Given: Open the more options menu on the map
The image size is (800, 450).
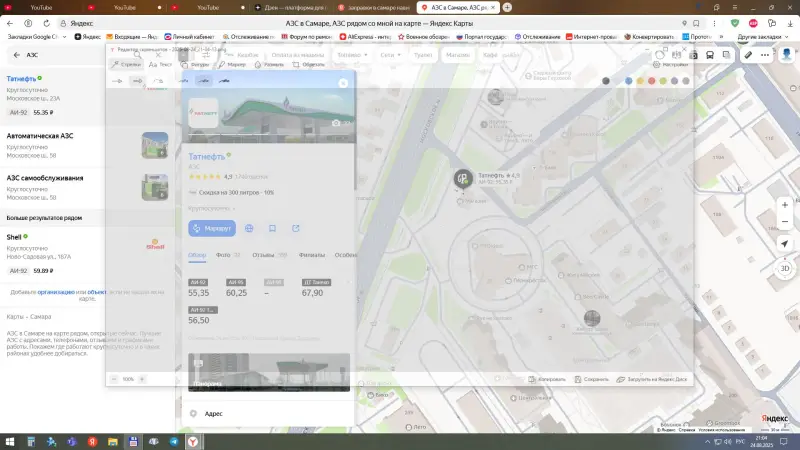Looking at the screenshot, I should [765, 55].
